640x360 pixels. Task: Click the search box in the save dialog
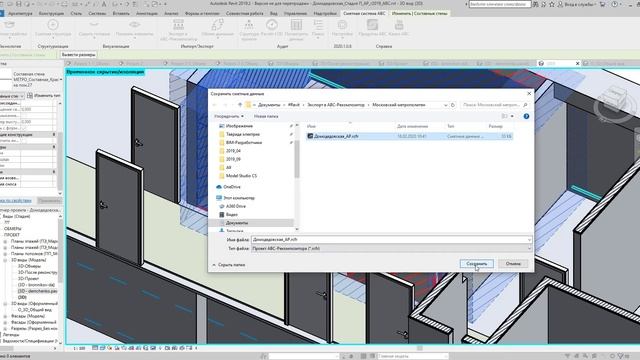click(x=494, y=105)
